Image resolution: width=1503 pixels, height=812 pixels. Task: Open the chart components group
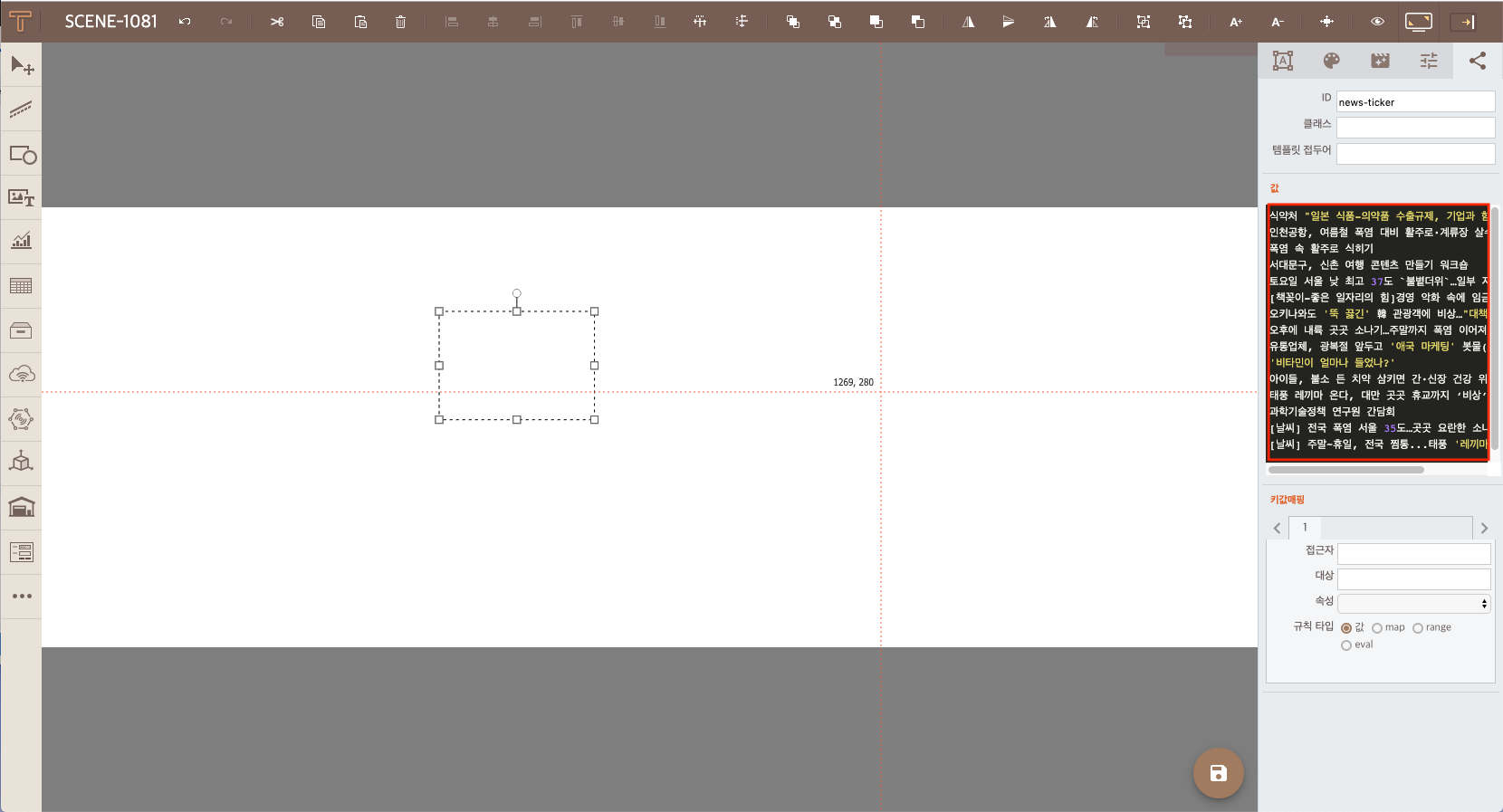click(x=22, y=242)
